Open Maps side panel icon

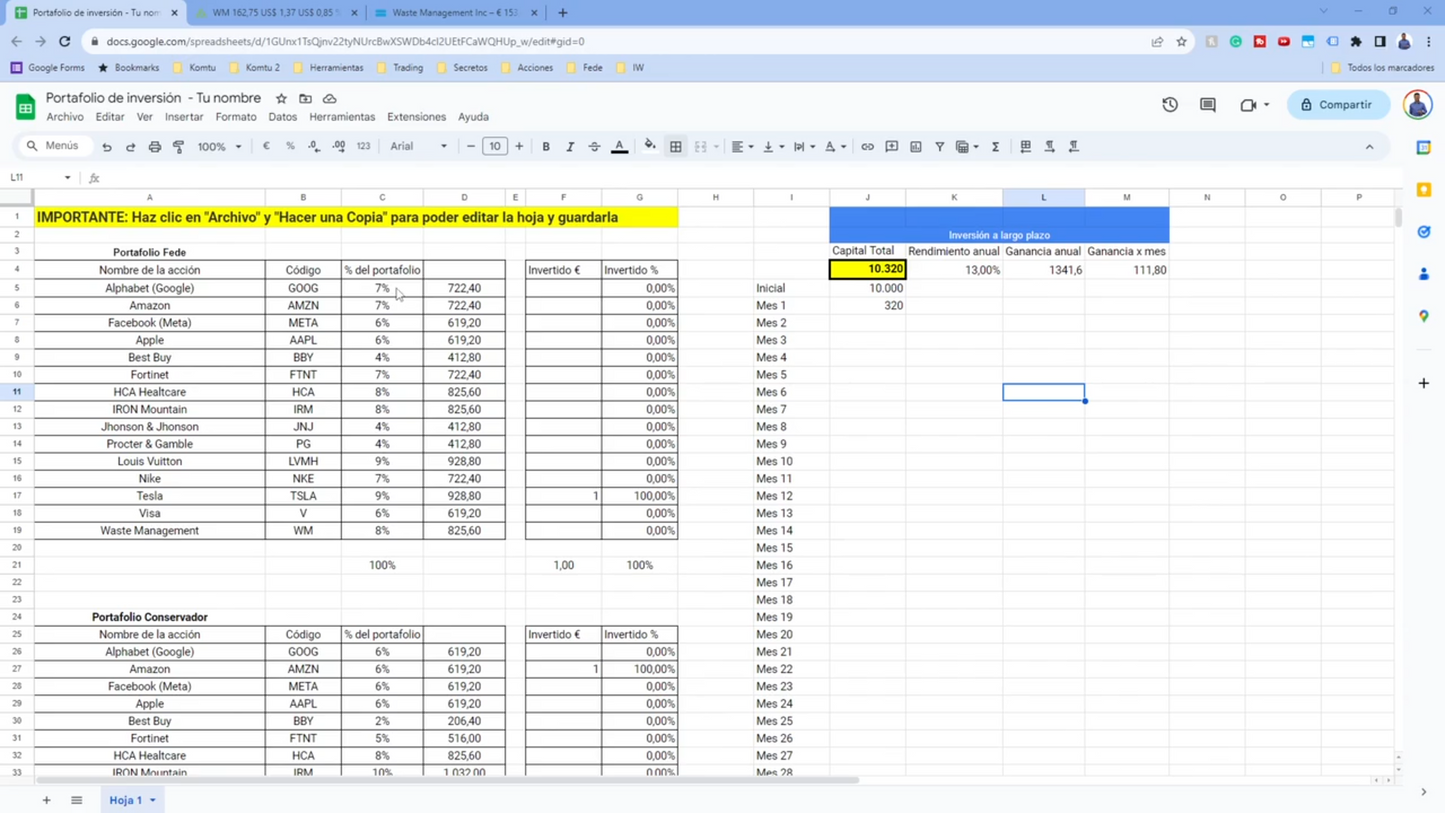click(1424, 316)
